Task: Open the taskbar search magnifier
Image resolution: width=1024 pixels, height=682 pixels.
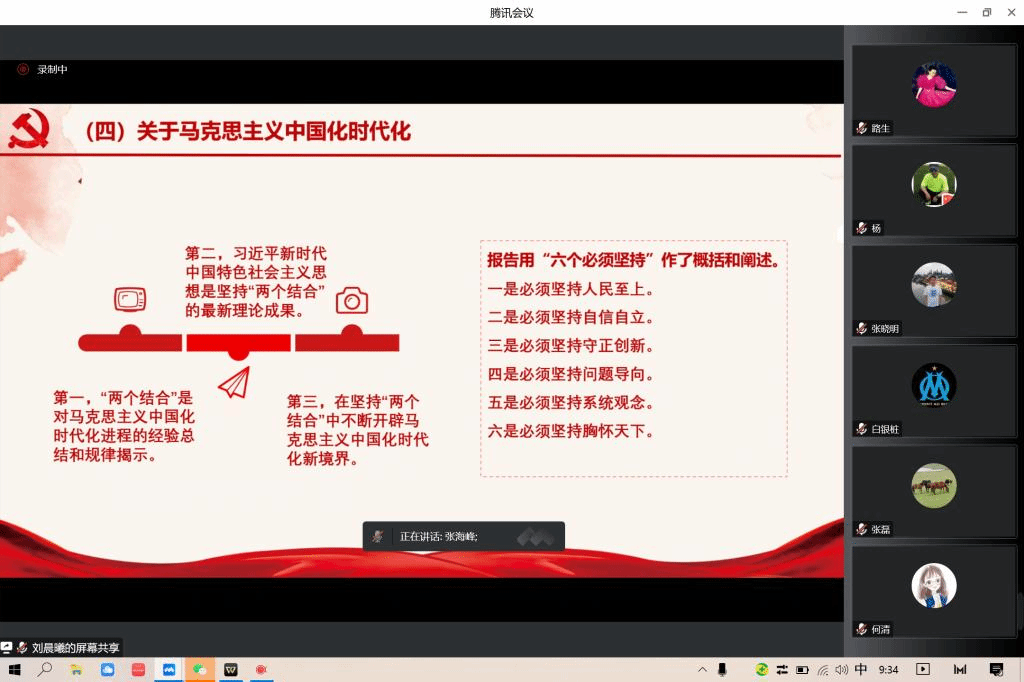Action: click(x=45, y=670)
